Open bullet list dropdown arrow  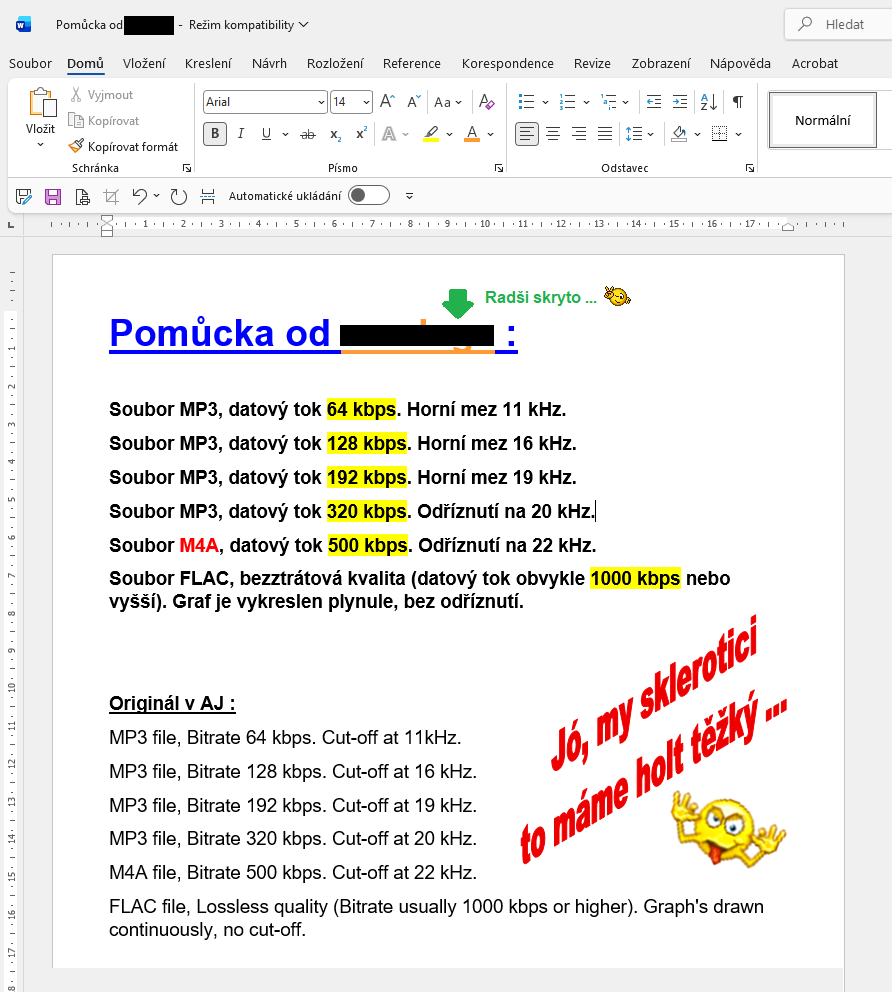tap(545, 102)
